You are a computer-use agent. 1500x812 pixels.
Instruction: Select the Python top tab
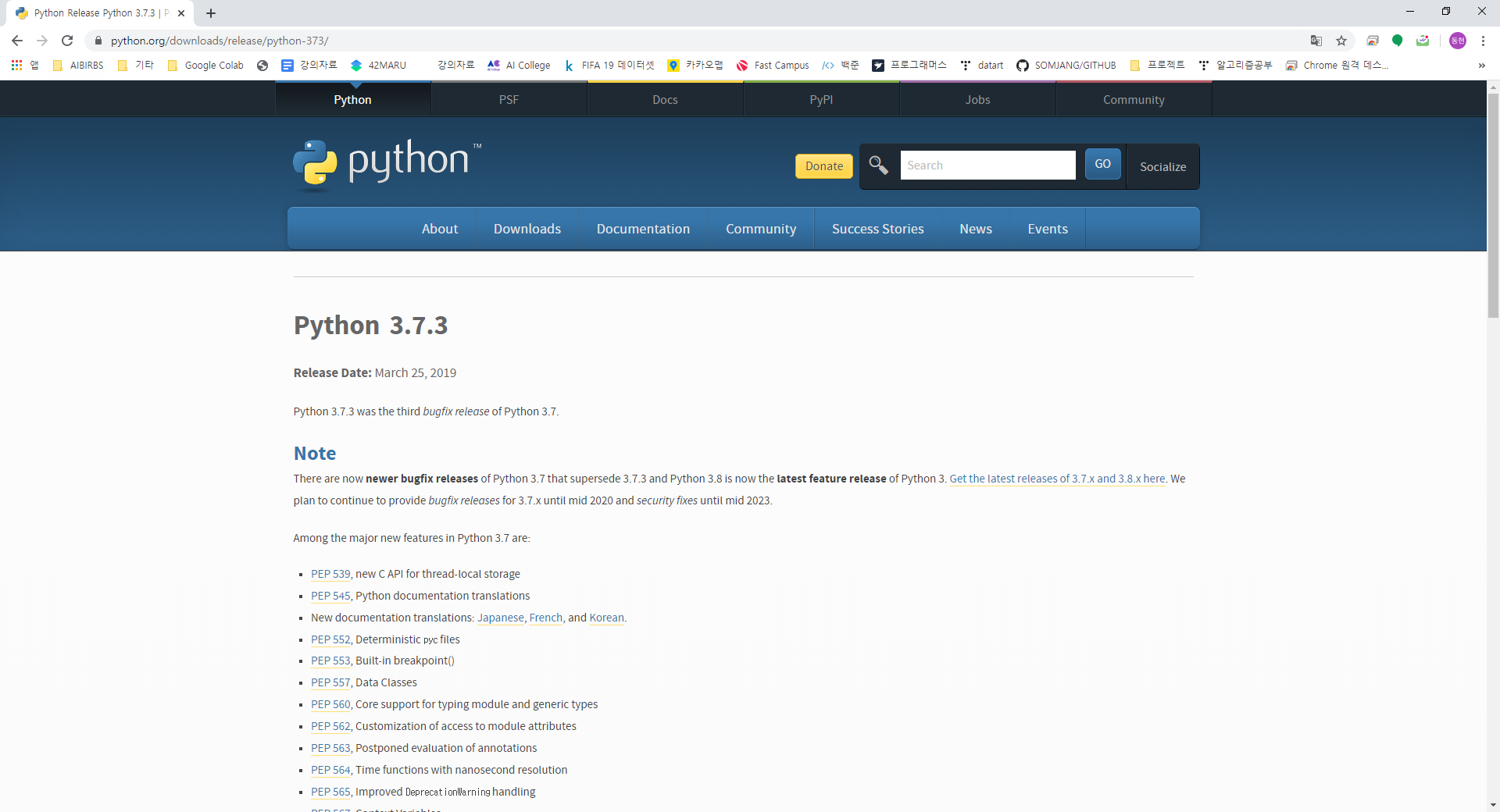click(x=352, y=99)
